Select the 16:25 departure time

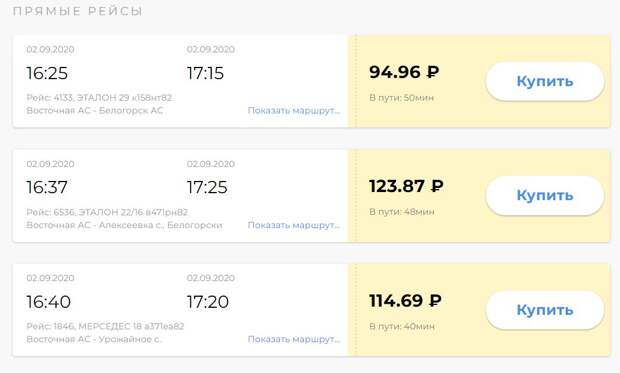coord(47,73)
